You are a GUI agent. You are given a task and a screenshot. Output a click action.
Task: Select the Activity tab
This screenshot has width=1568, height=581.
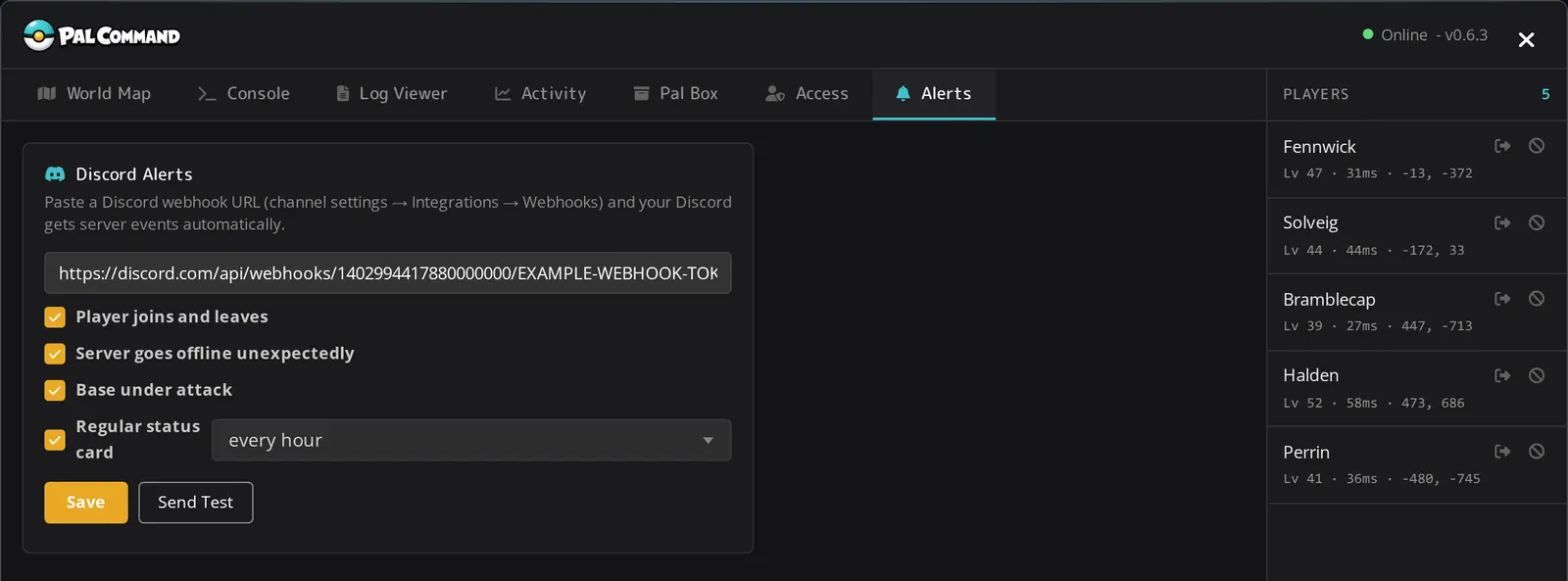click(x=540, y=94)
